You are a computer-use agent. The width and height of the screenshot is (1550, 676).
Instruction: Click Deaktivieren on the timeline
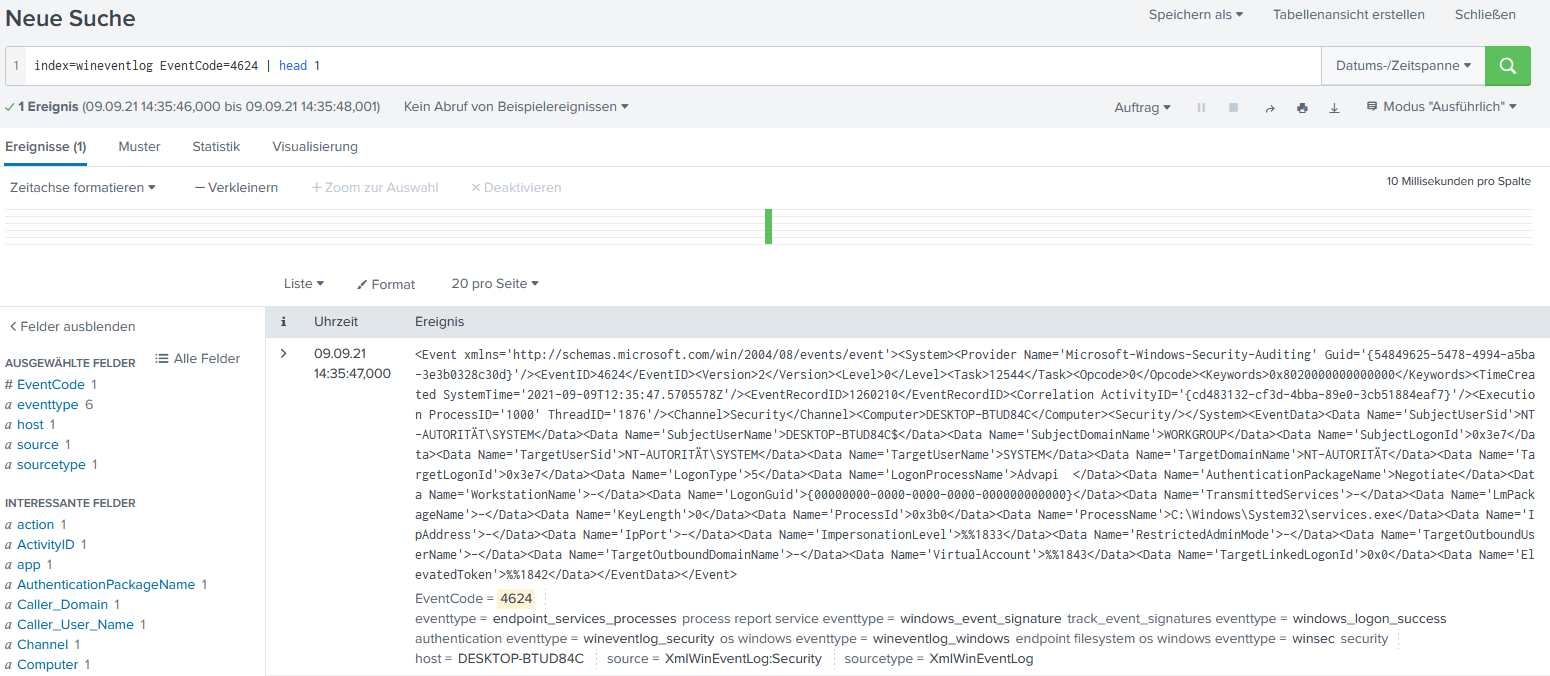(x=516, y=187)
